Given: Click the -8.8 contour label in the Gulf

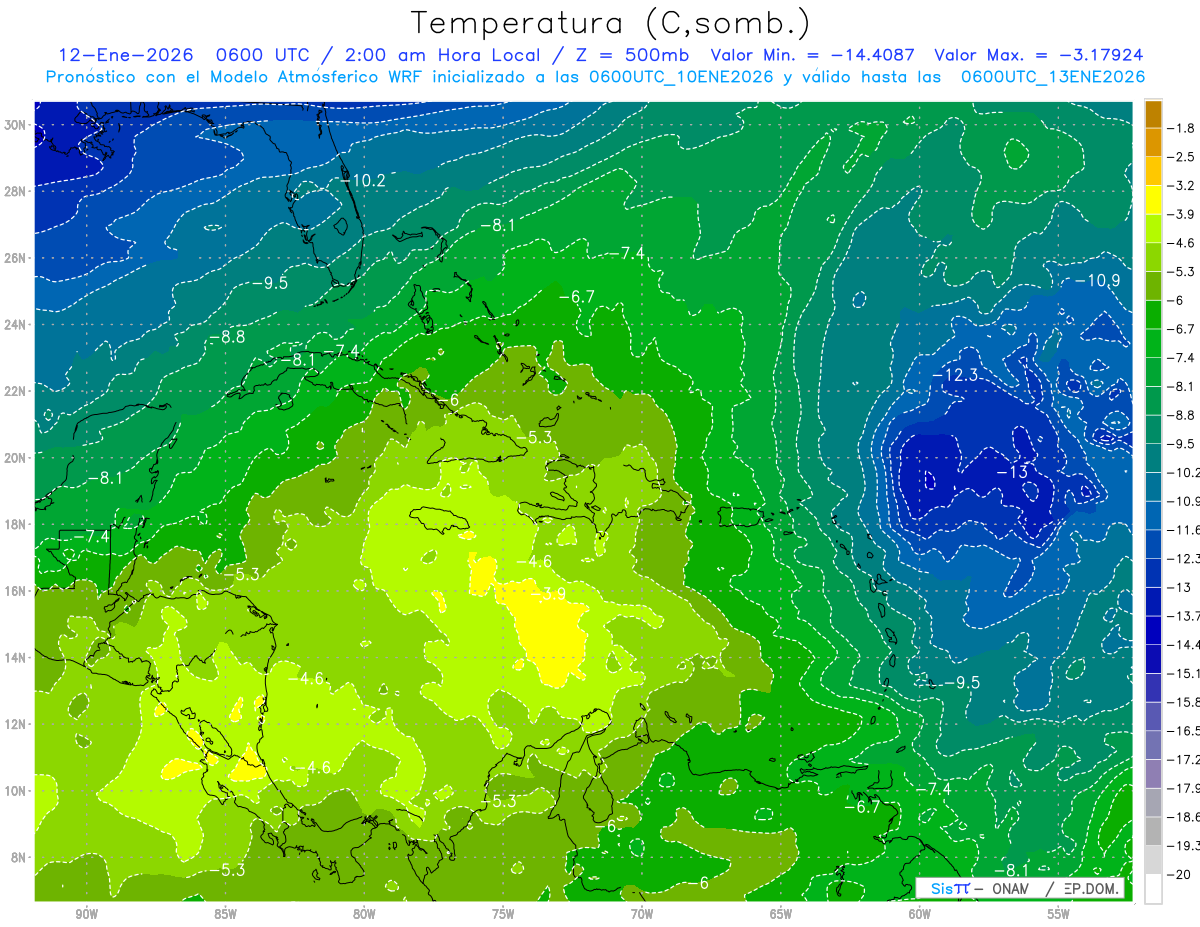Looking at the screenshot, I should pos(226,337).
